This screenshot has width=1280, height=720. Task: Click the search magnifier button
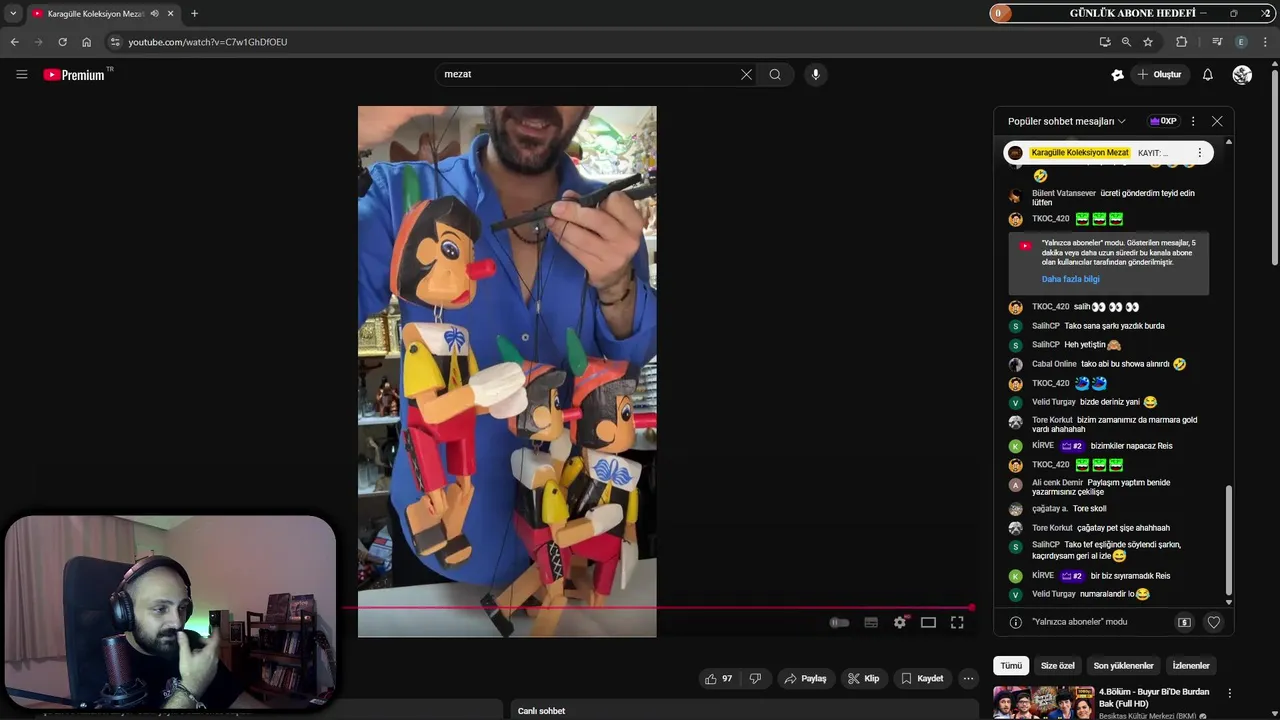pos(775,74)
